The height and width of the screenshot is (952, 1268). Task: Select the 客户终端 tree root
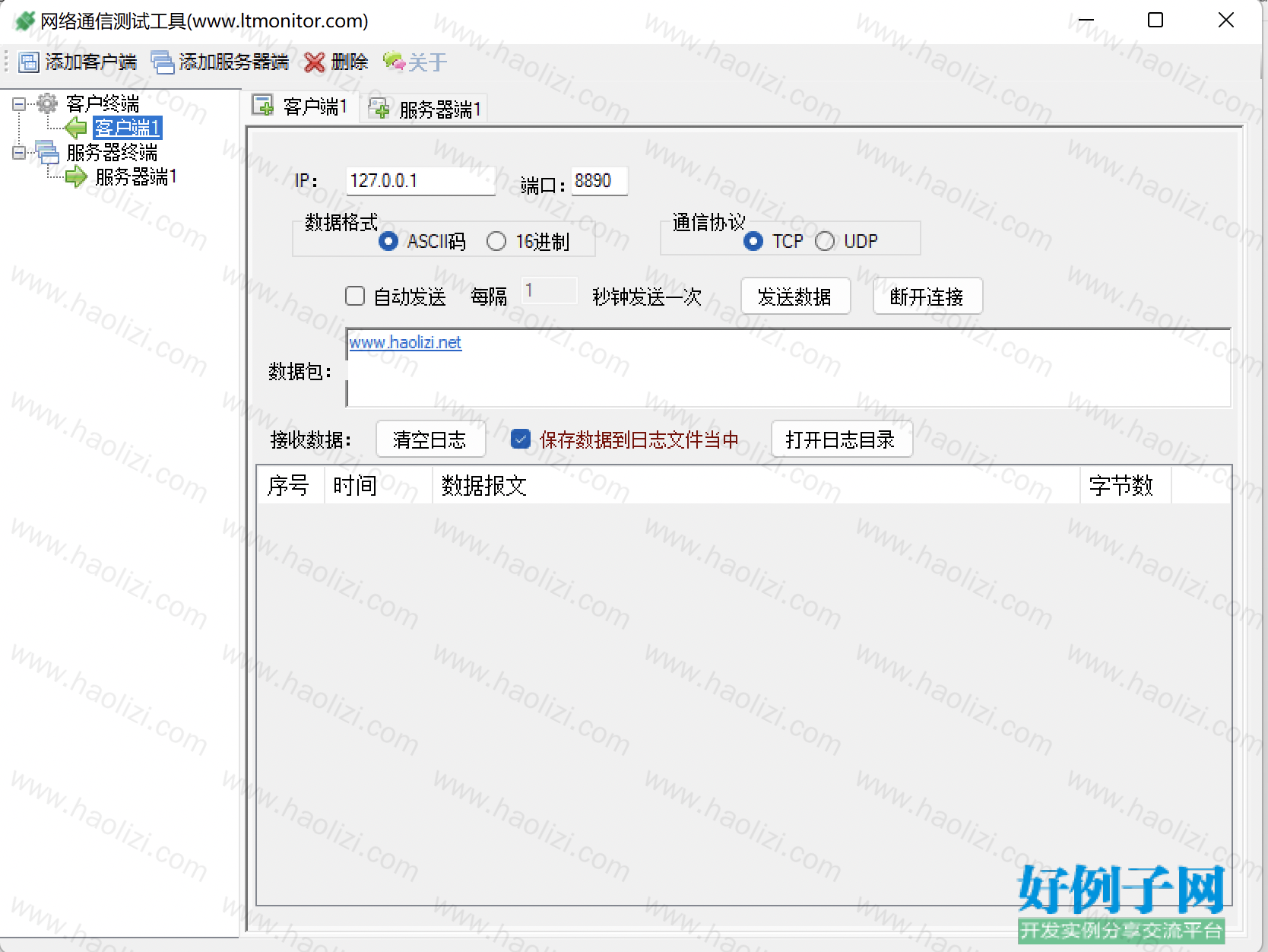point(103,103)
